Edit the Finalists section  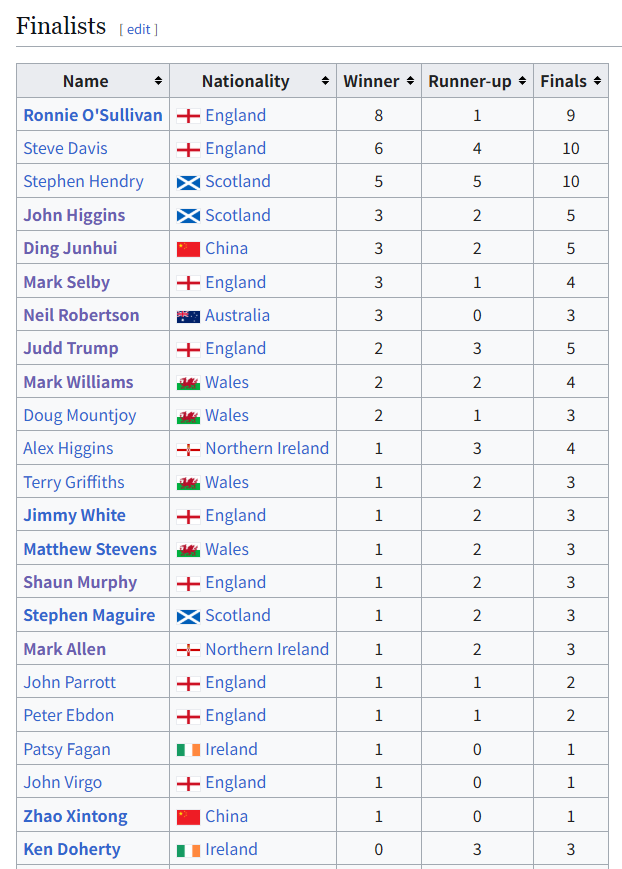coord(139,29)
